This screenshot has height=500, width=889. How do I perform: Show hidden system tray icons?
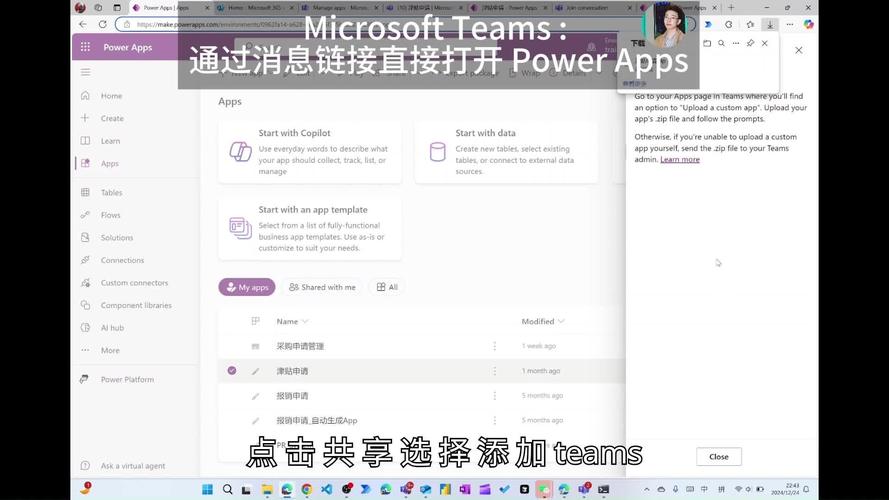[646, 489]
